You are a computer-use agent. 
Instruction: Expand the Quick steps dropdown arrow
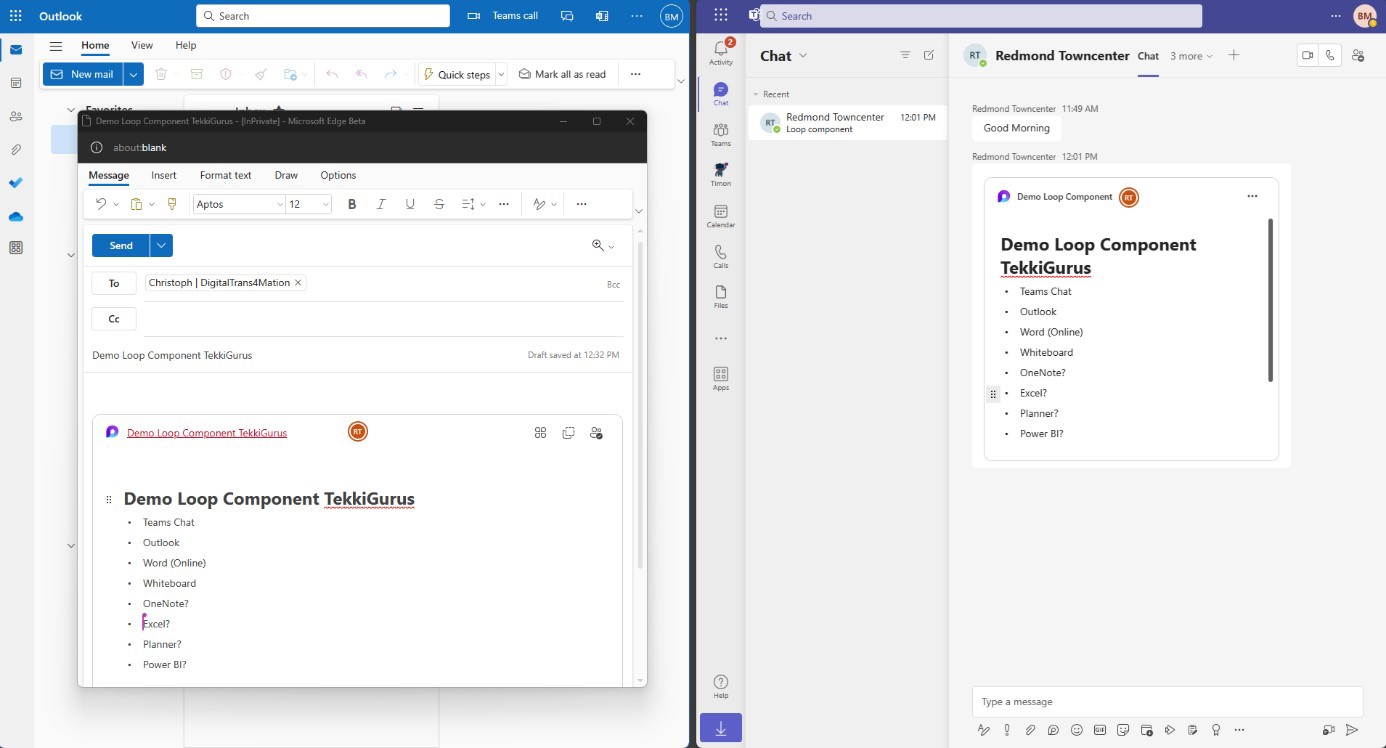coord(501,74)
